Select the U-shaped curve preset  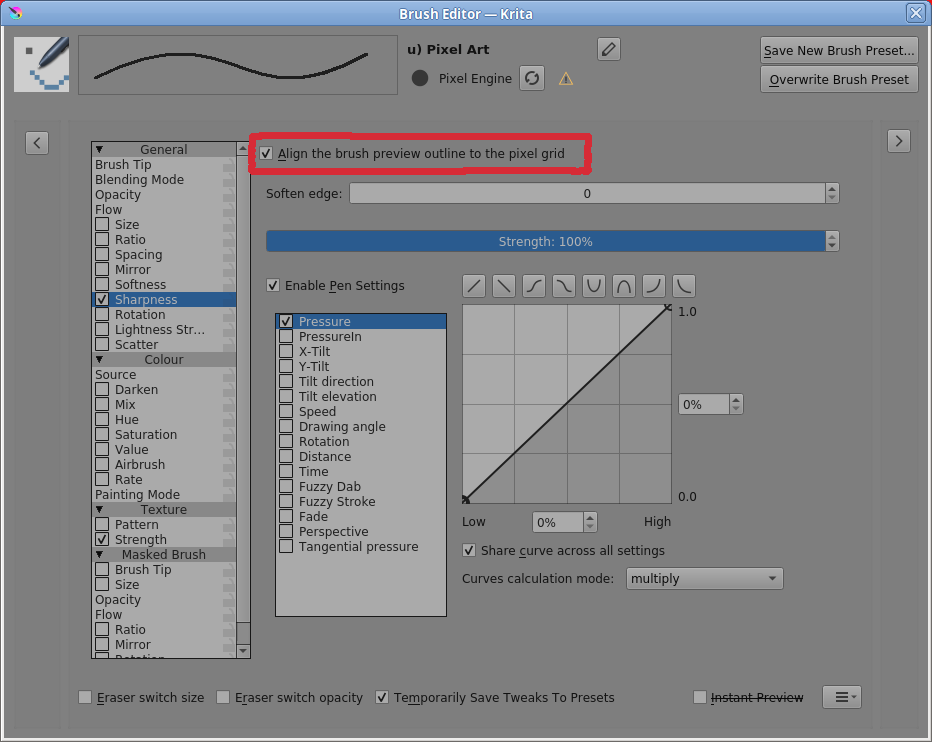pos(594,286)
